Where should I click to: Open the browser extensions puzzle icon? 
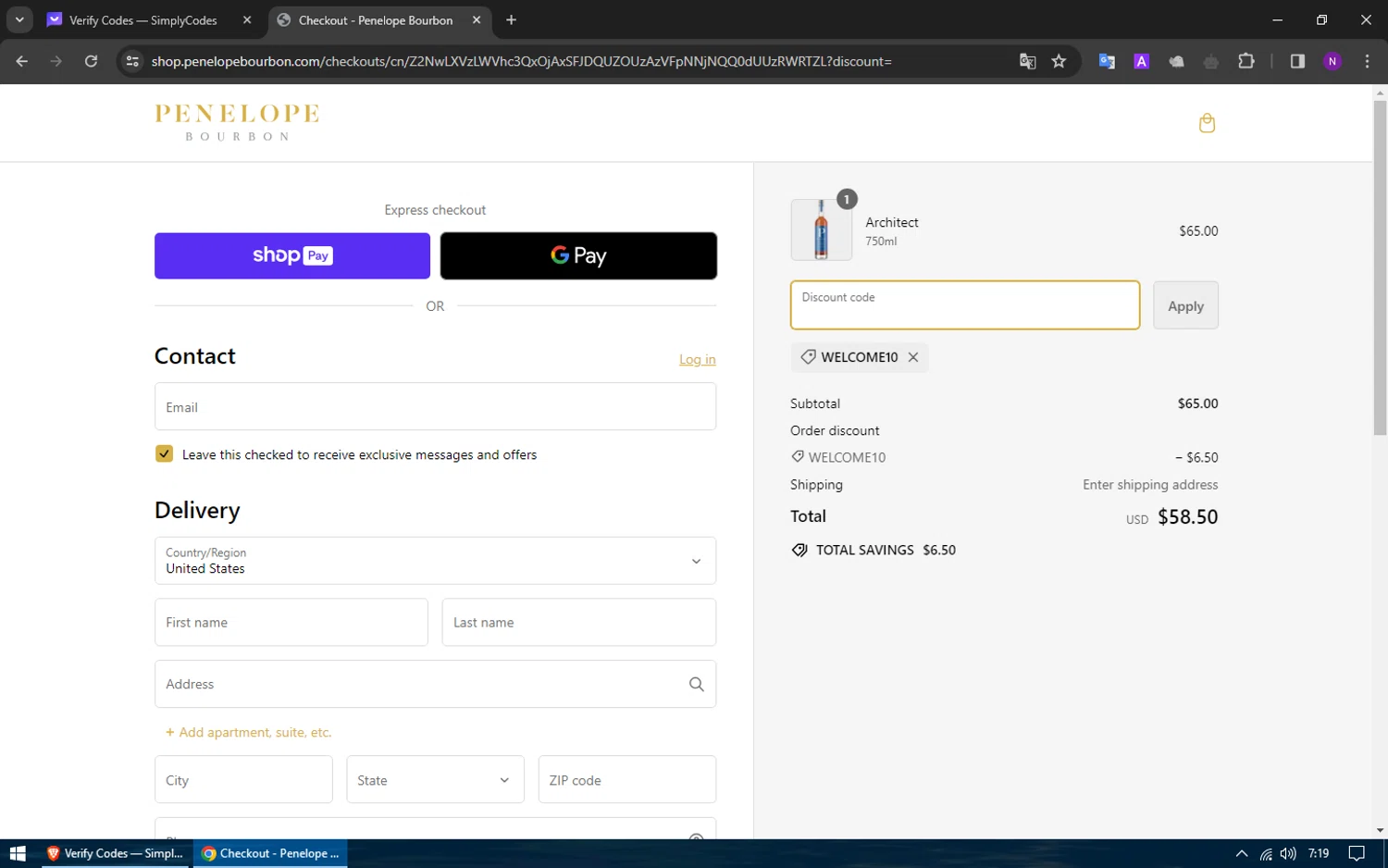(1246, 61)
